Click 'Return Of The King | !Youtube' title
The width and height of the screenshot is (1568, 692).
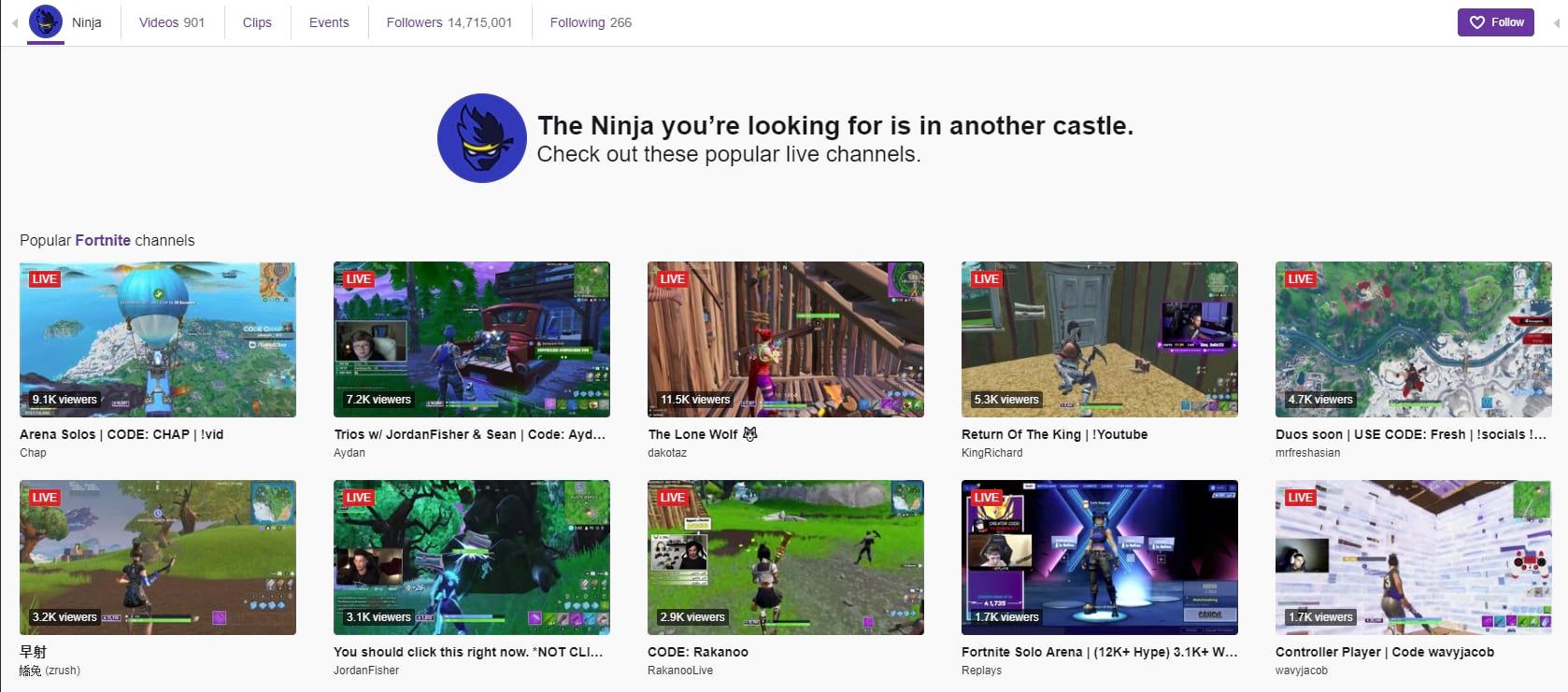(x=1055, y=434)
